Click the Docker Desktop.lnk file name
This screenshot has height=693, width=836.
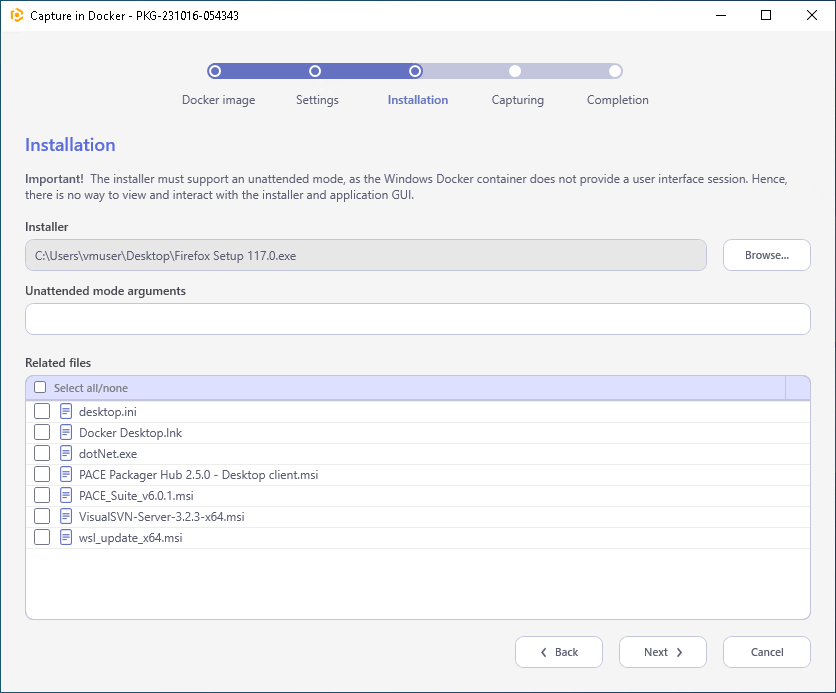tap(130, 432)
